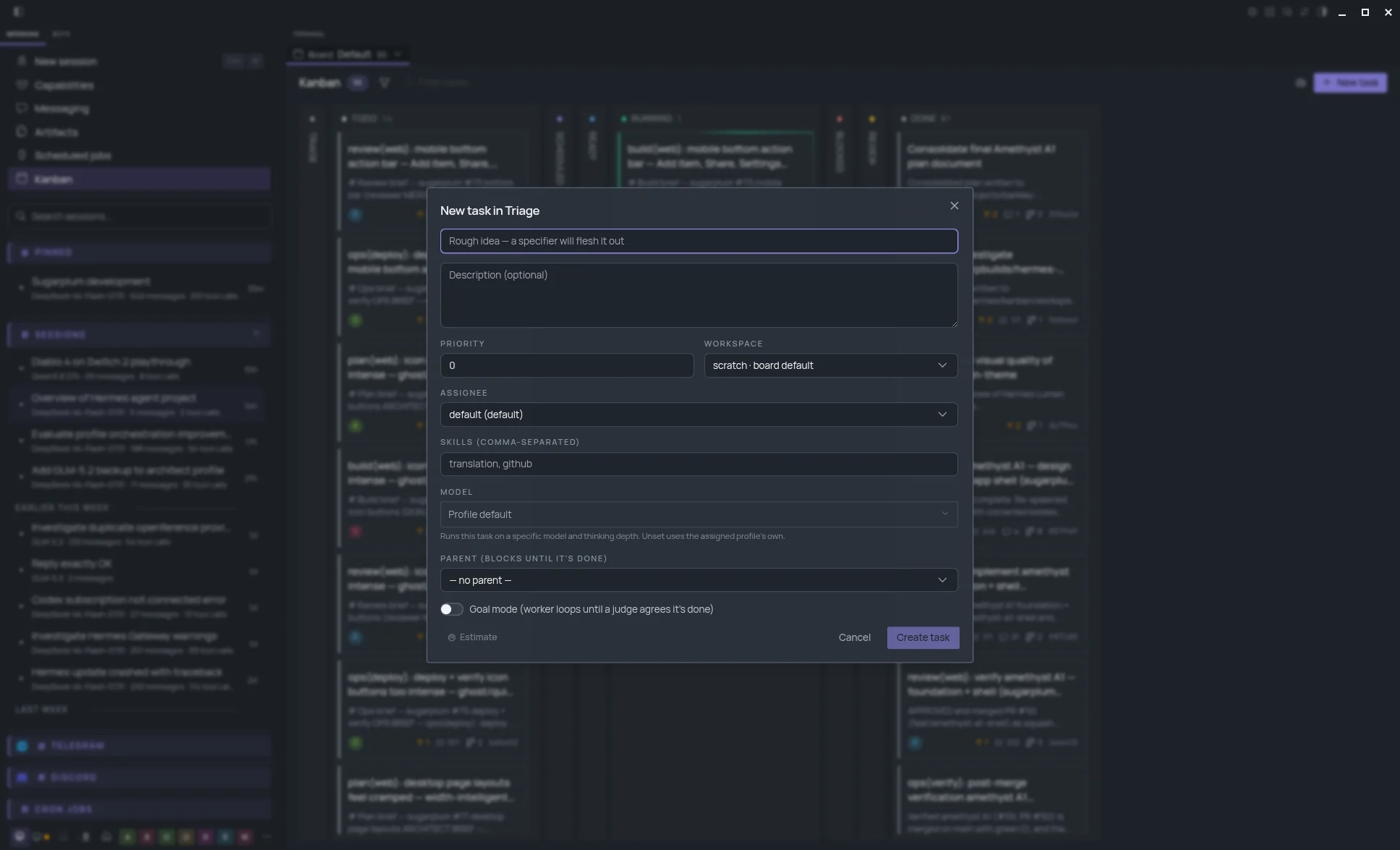The width and height of the screenshot is (1400, 850).
Task: Expand the Telegram section
Action: 139,746
